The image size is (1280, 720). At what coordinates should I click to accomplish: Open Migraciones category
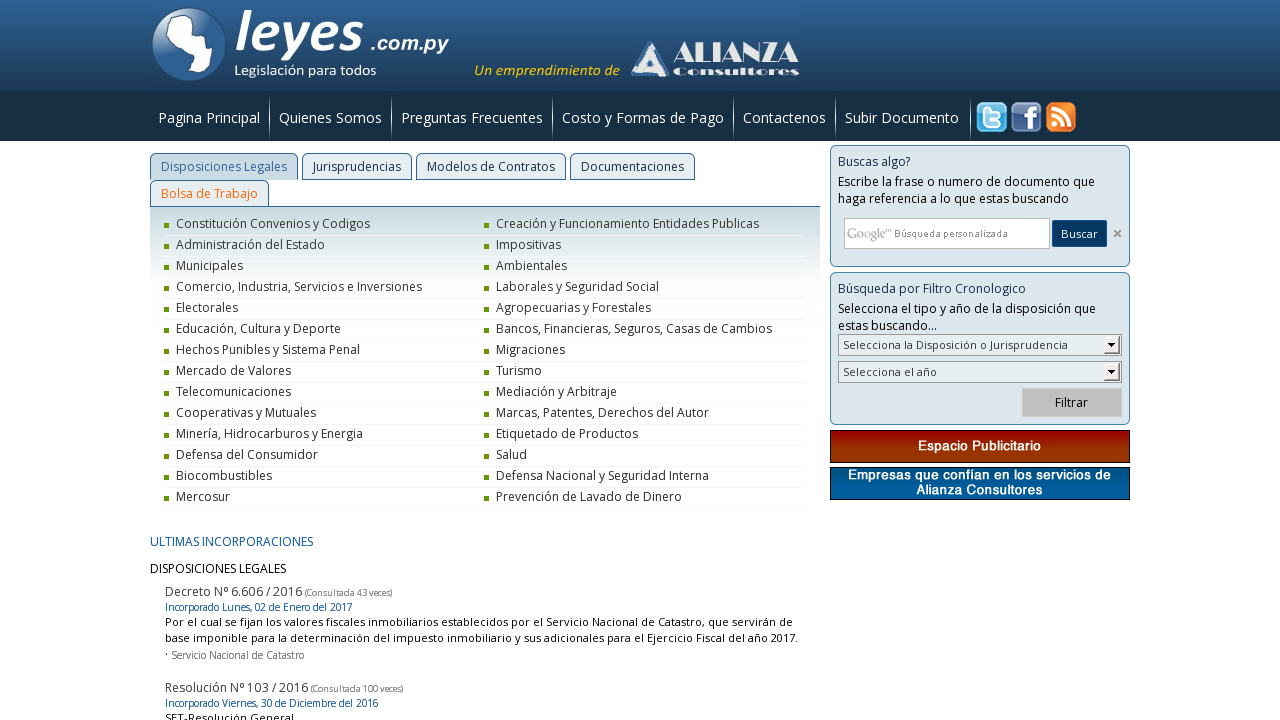531,350
